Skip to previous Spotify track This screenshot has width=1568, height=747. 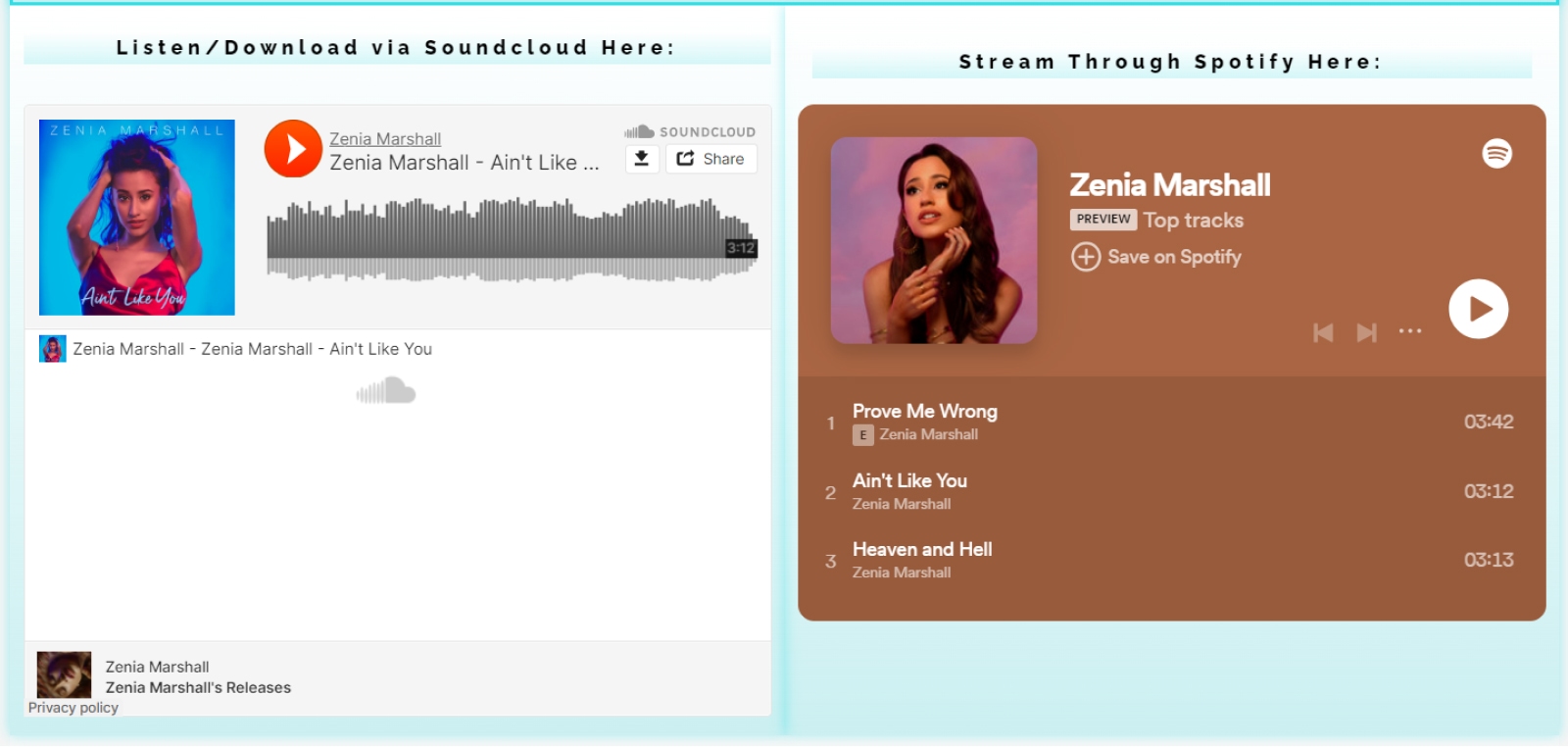(x=1323, y=333)
